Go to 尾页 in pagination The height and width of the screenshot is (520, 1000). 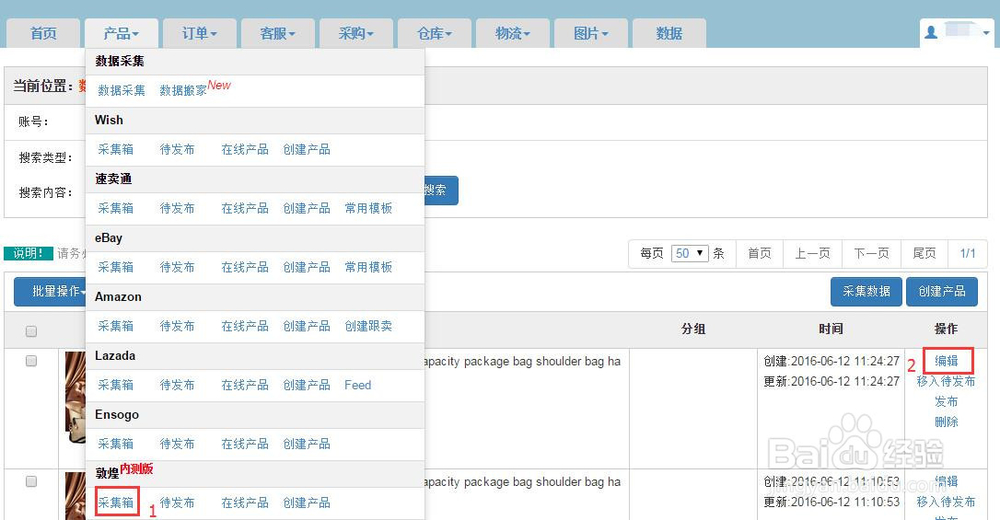[x=924, y=253]
